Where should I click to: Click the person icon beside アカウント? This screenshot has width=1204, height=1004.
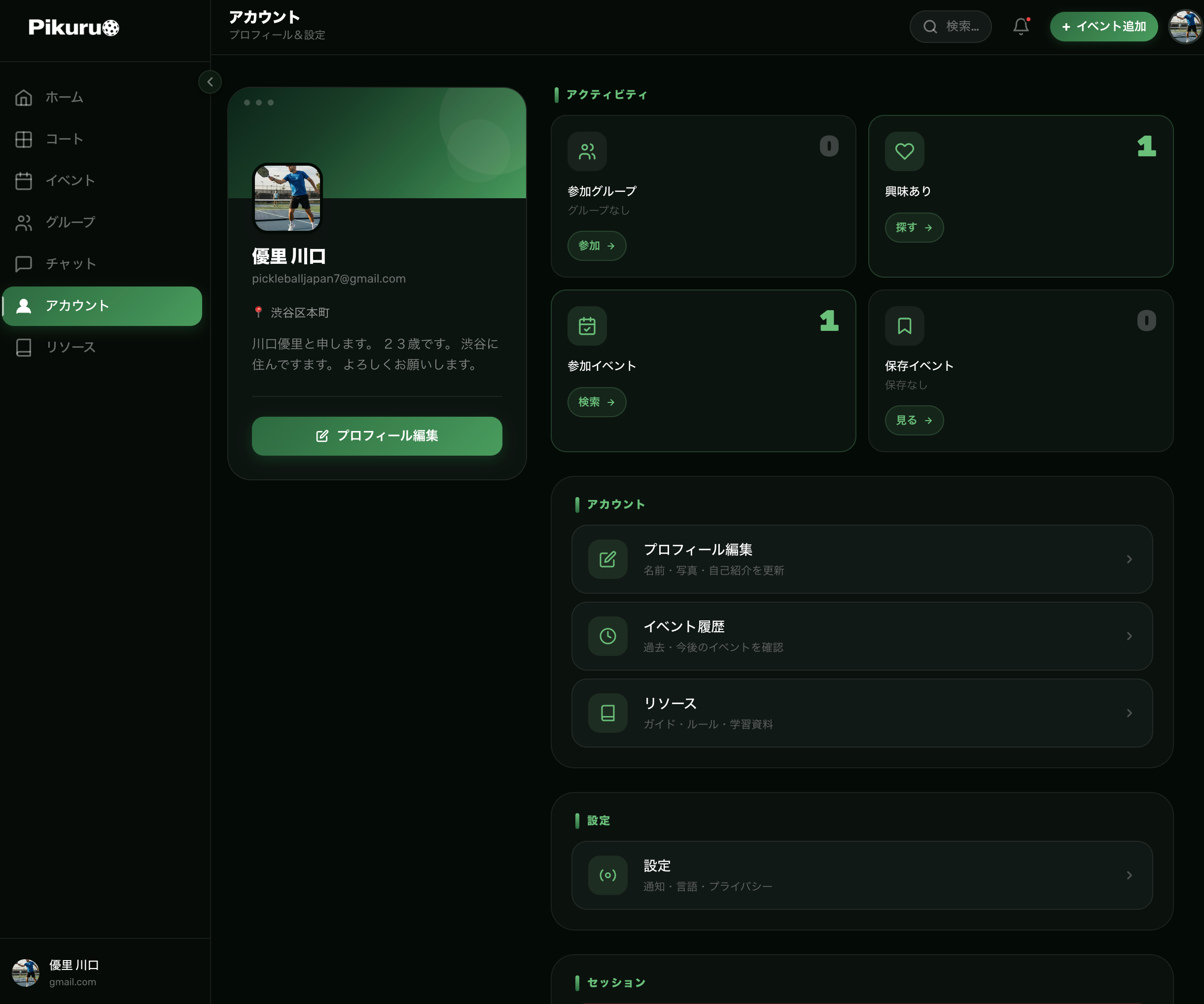tap(24, 306)
